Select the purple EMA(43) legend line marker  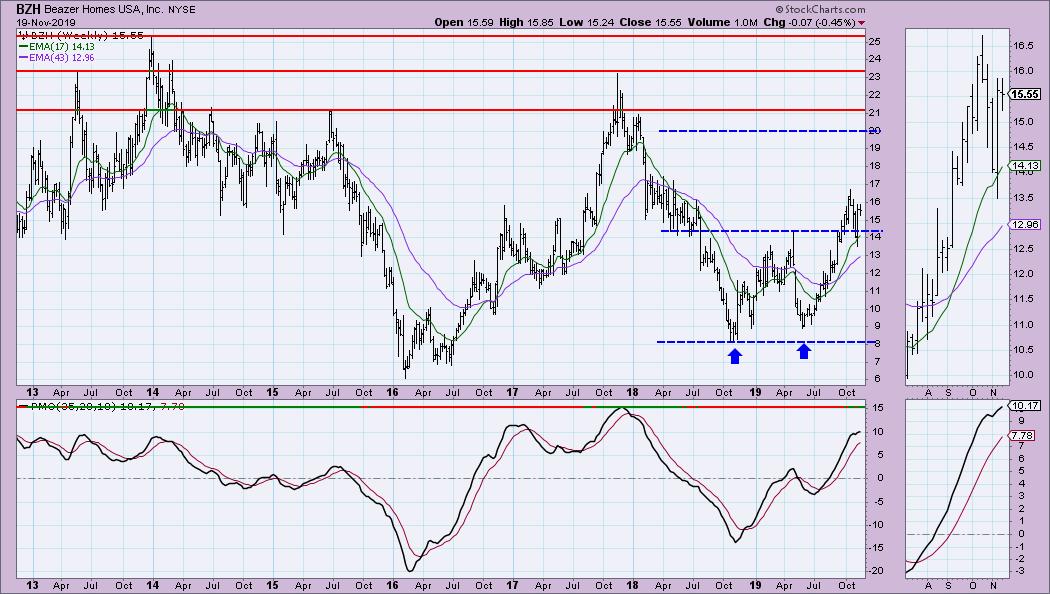tap(23, 58)
